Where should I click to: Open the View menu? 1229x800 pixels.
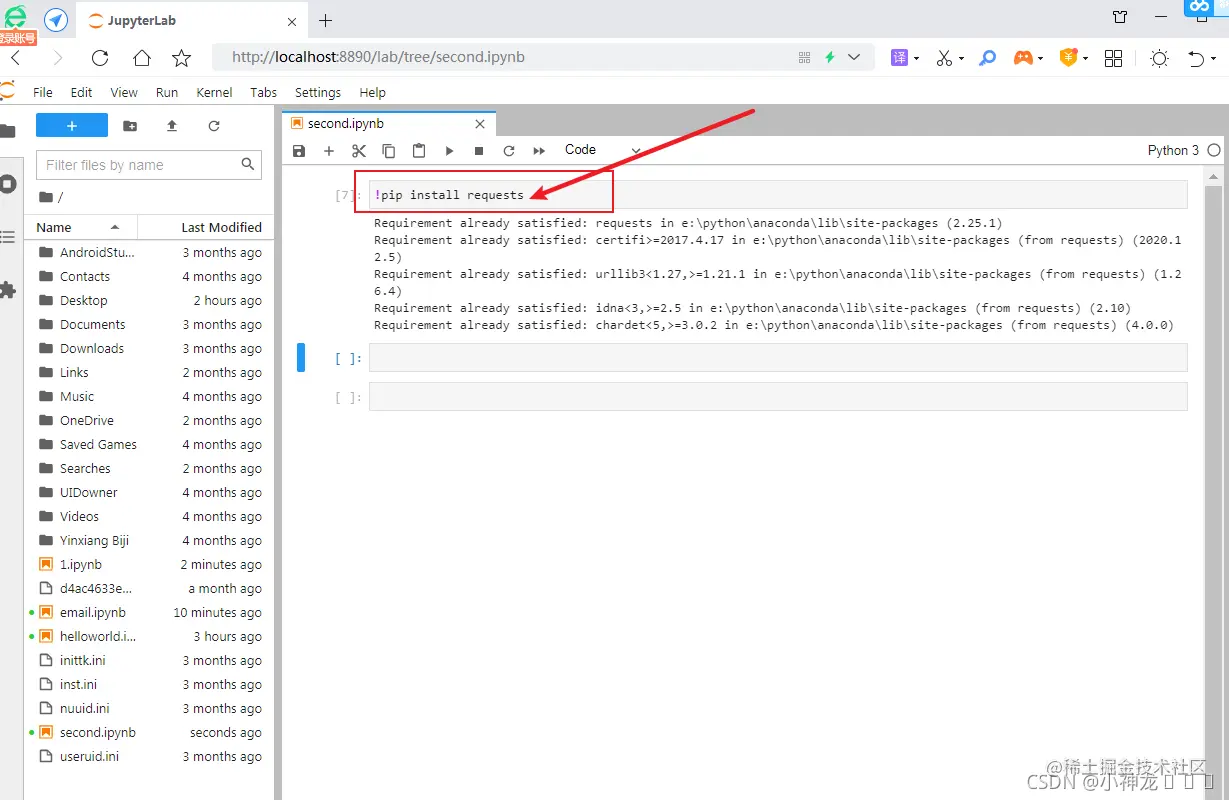[124, 92]
